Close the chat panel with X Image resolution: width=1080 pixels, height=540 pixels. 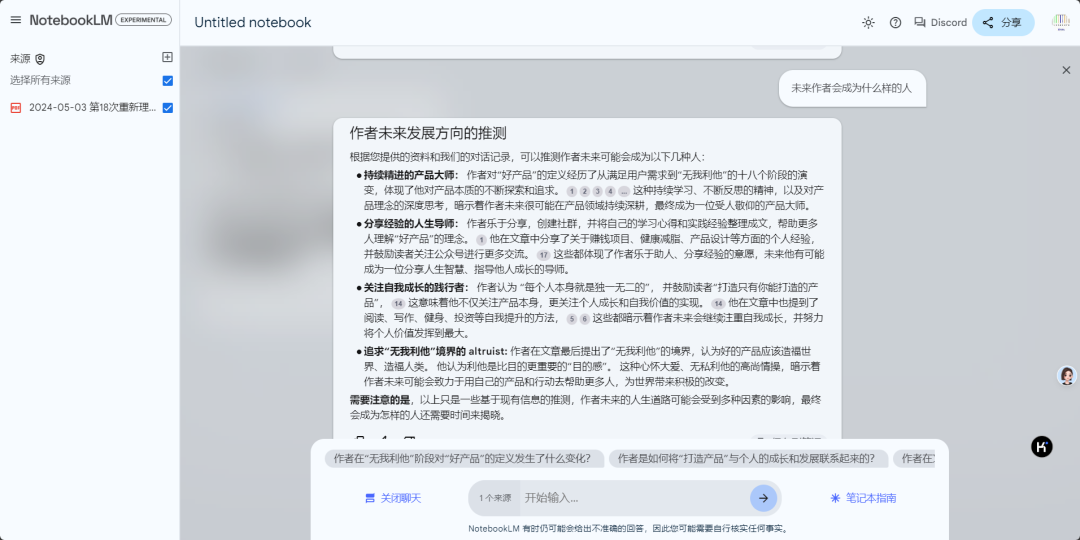1066,70
